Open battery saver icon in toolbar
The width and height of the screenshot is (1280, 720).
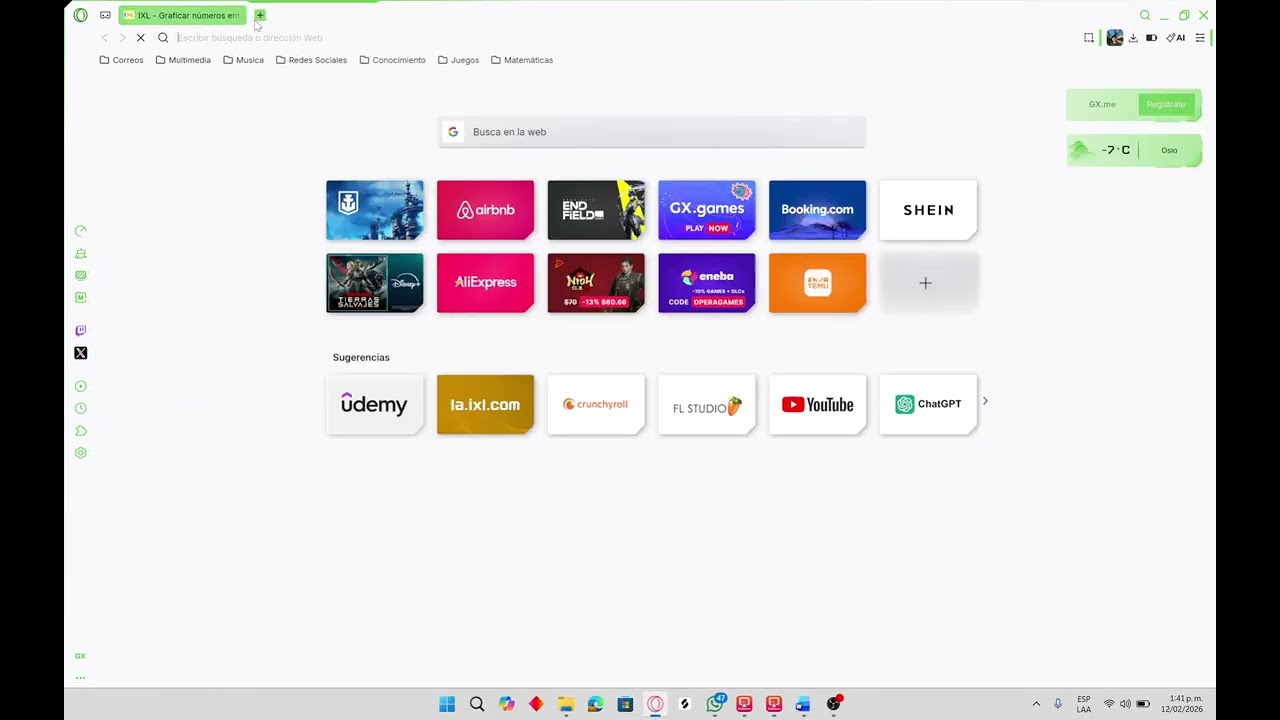(x=1152, y=38)
